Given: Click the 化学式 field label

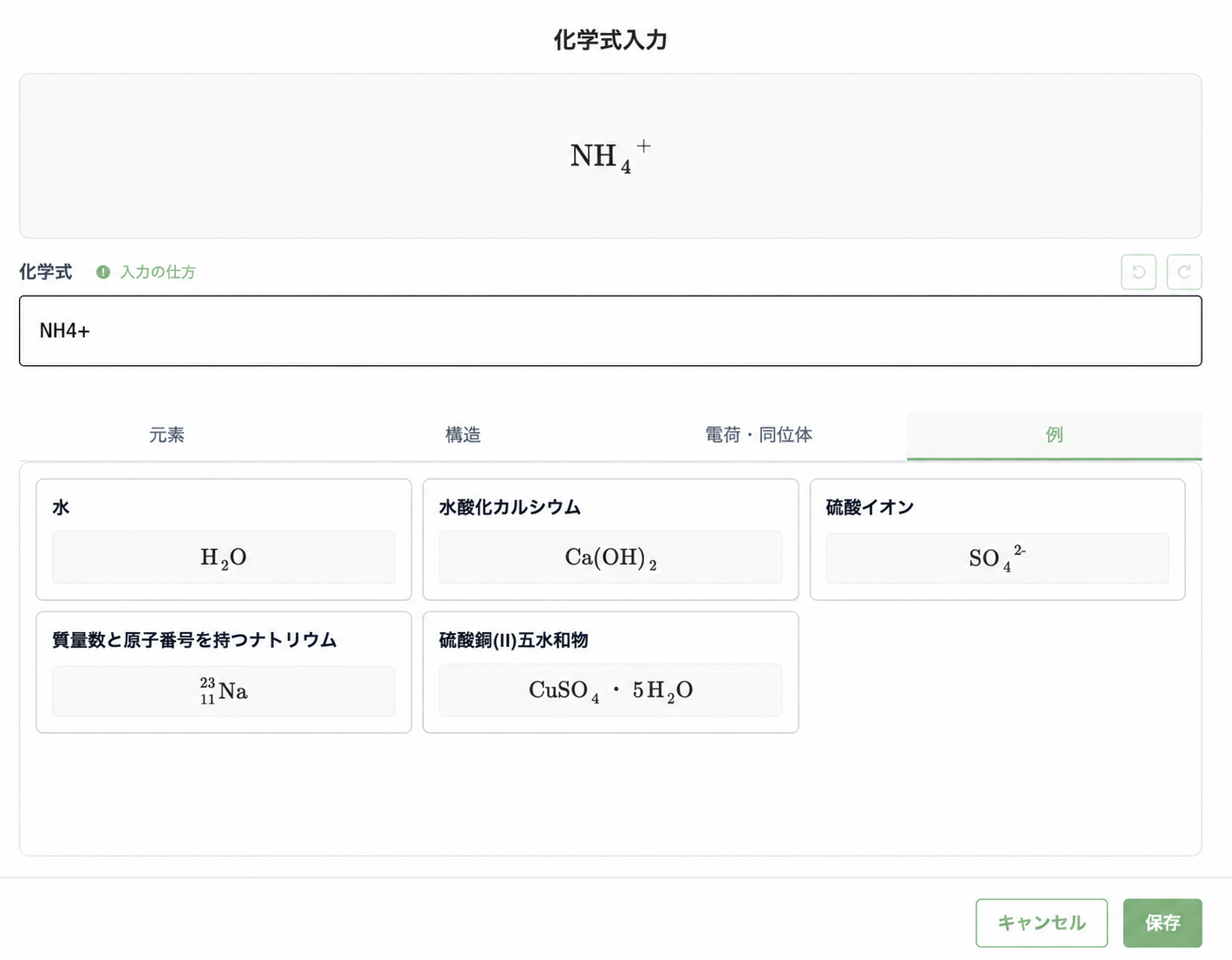Looking at the screenshot, I should pyautogui.click(x=46, y=272).
